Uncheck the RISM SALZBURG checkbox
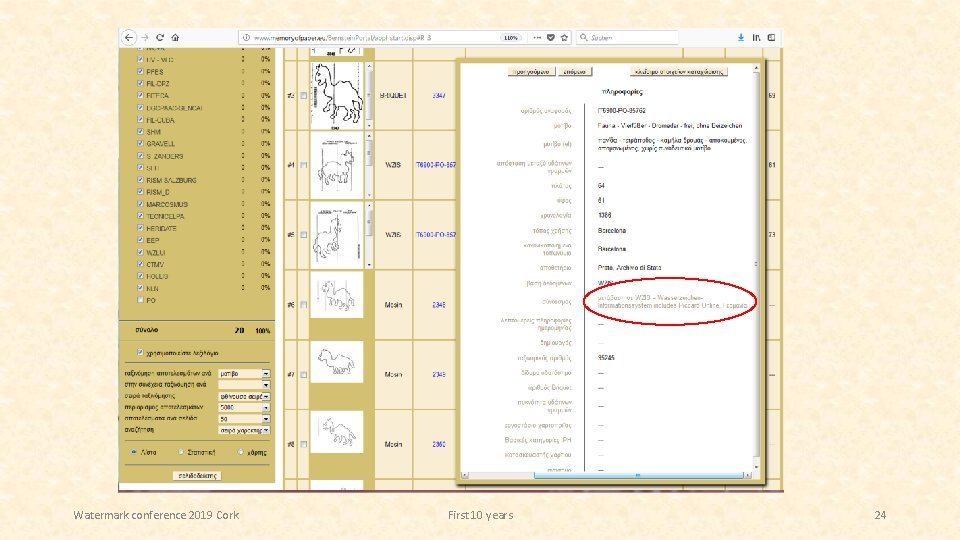 pyautogui.click(x=140, y=180)
